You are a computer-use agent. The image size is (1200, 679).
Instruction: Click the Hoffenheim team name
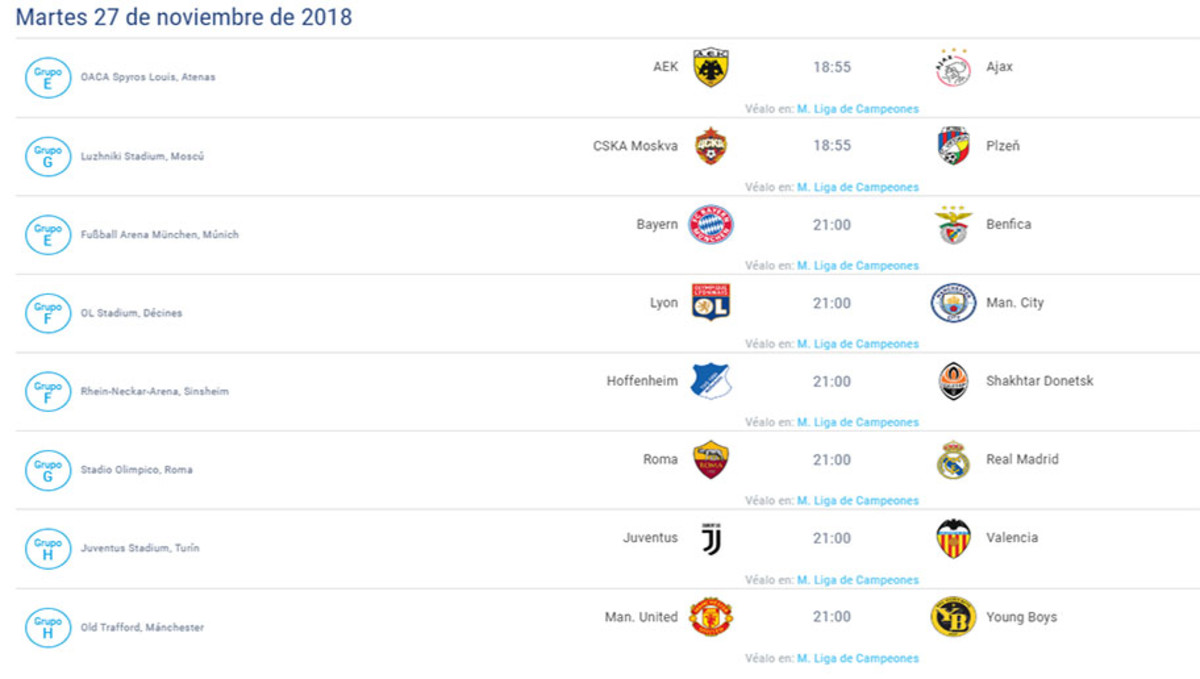(x=642, y=381)
